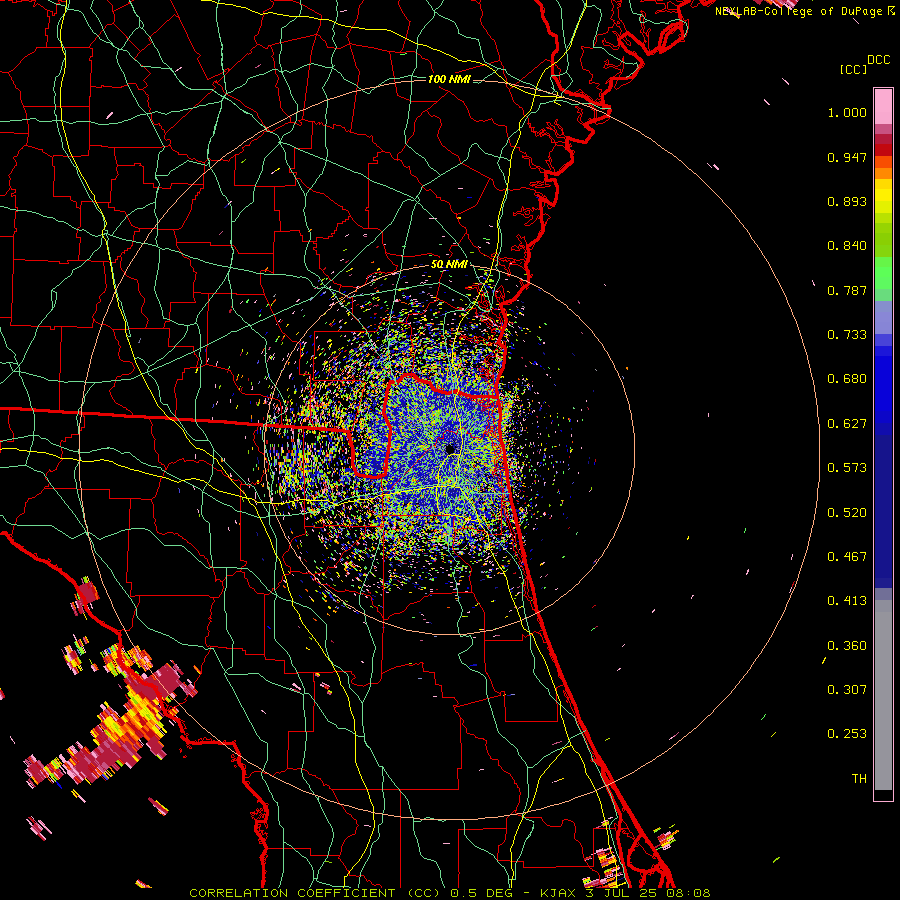Click the NEXLAB-College of DuPage header text
The height and width of the screenshot is (900, 900).
(798, 11)
